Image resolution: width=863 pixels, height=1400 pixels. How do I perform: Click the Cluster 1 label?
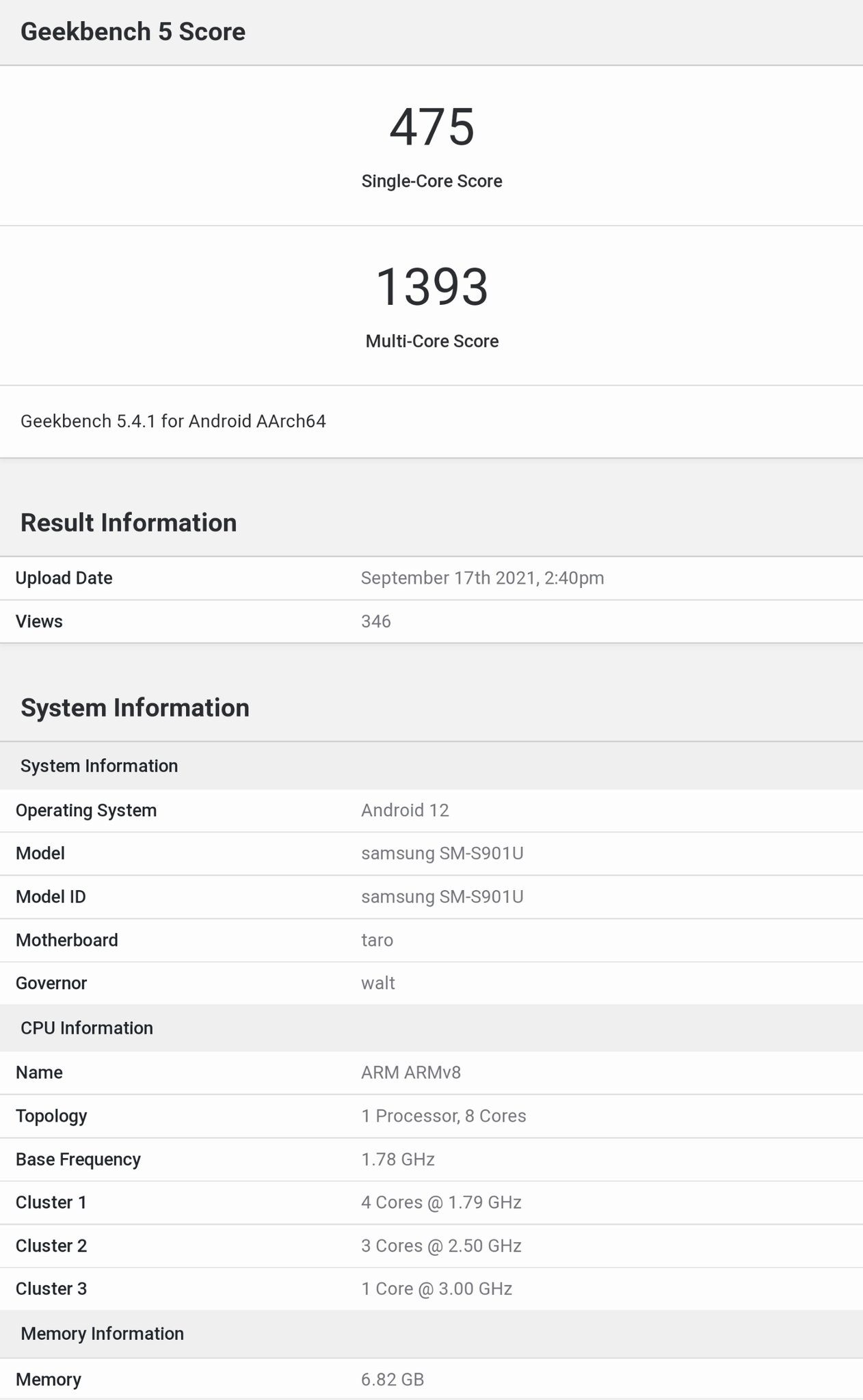(51, 1203)
